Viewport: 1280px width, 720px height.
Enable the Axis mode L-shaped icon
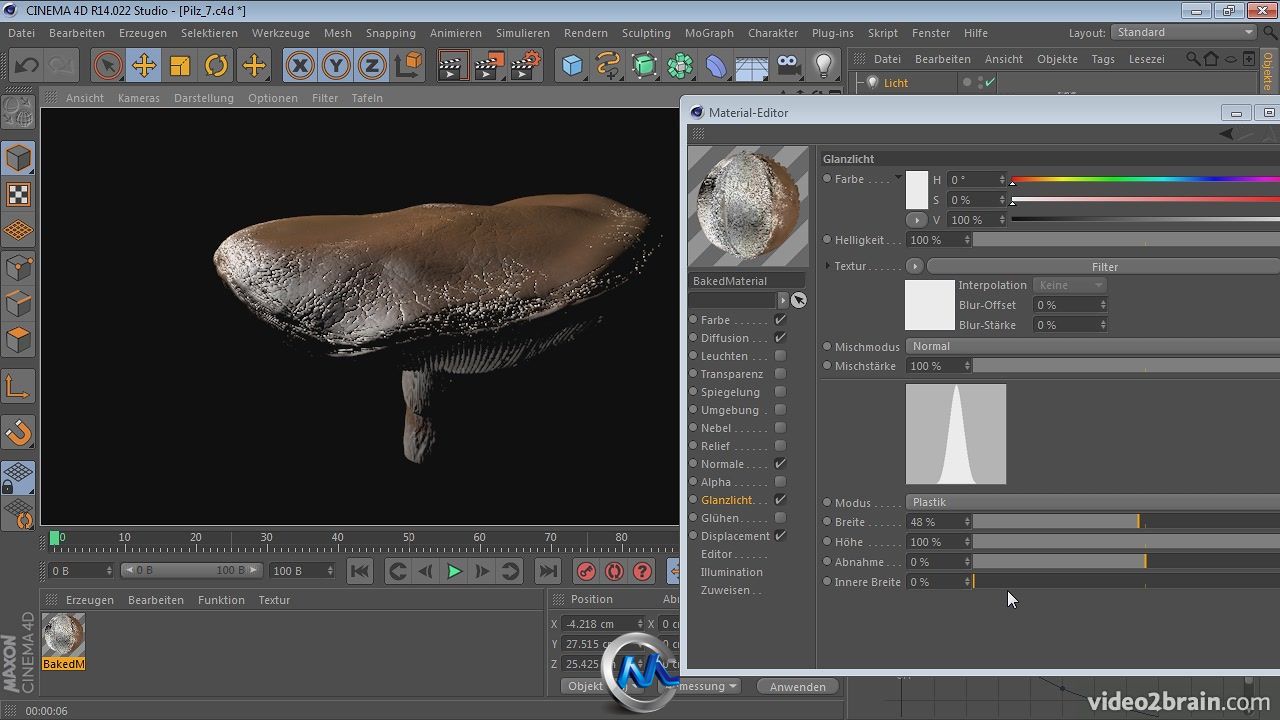[18, 386]
